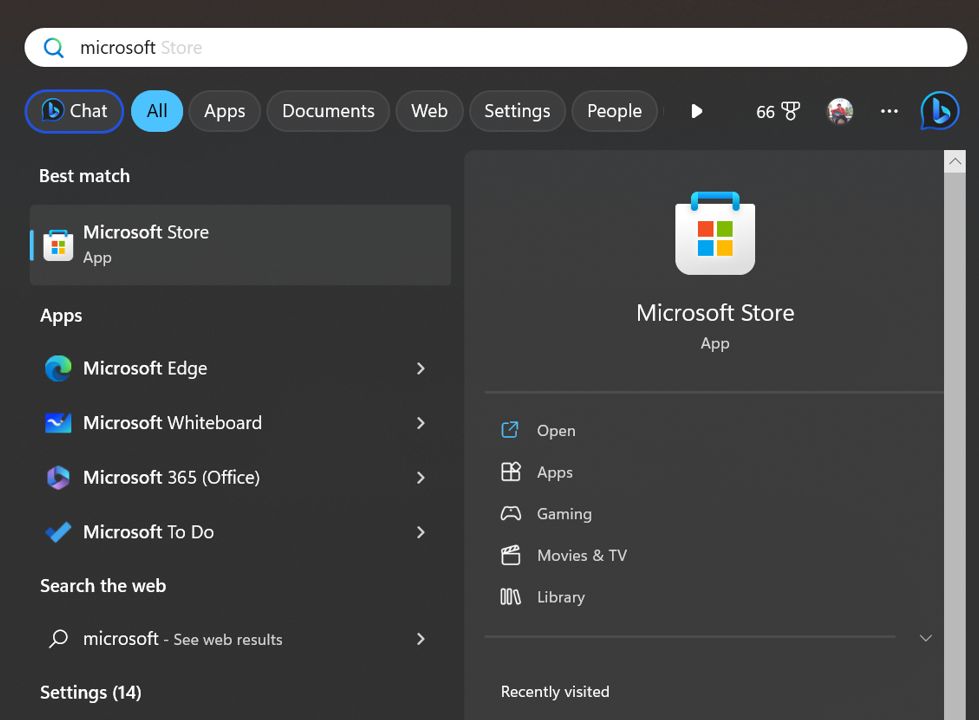Open Microsoft Rewards points 66
This screenshot has height=720, width=979.
pyautogui.click(x=777, y=111)
